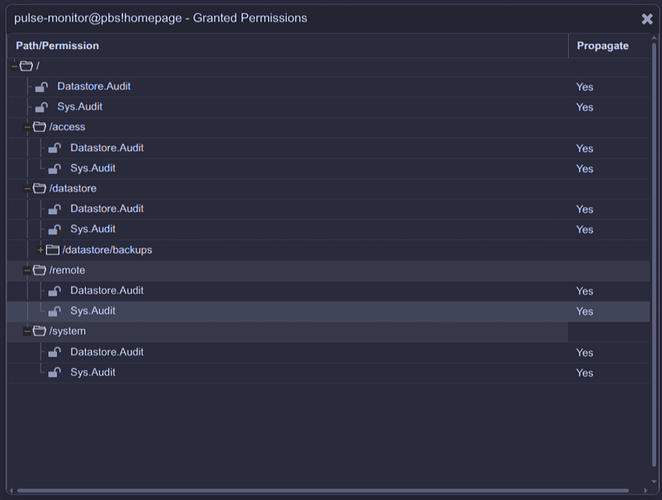Select Datastore.Audit text under root /

click(94, 86)
